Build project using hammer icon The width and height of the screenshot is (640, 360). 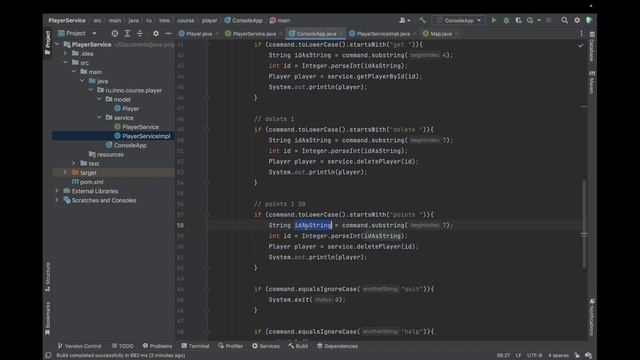(x=422, y=20)
